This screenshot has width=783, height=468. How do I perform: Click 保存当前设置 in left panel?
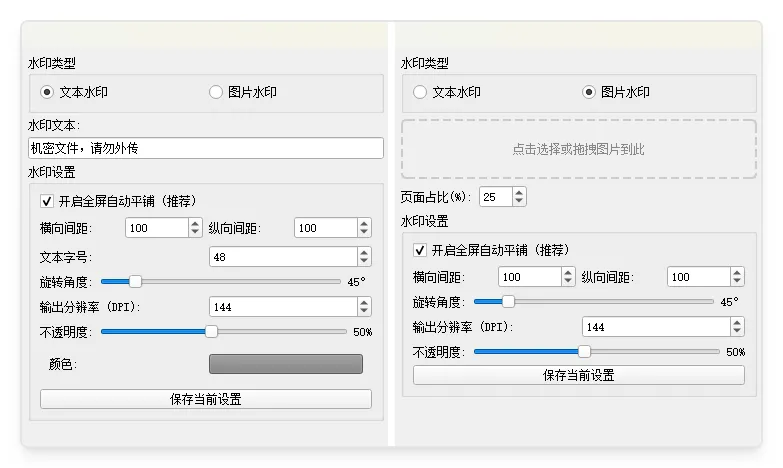pos(206,399)
